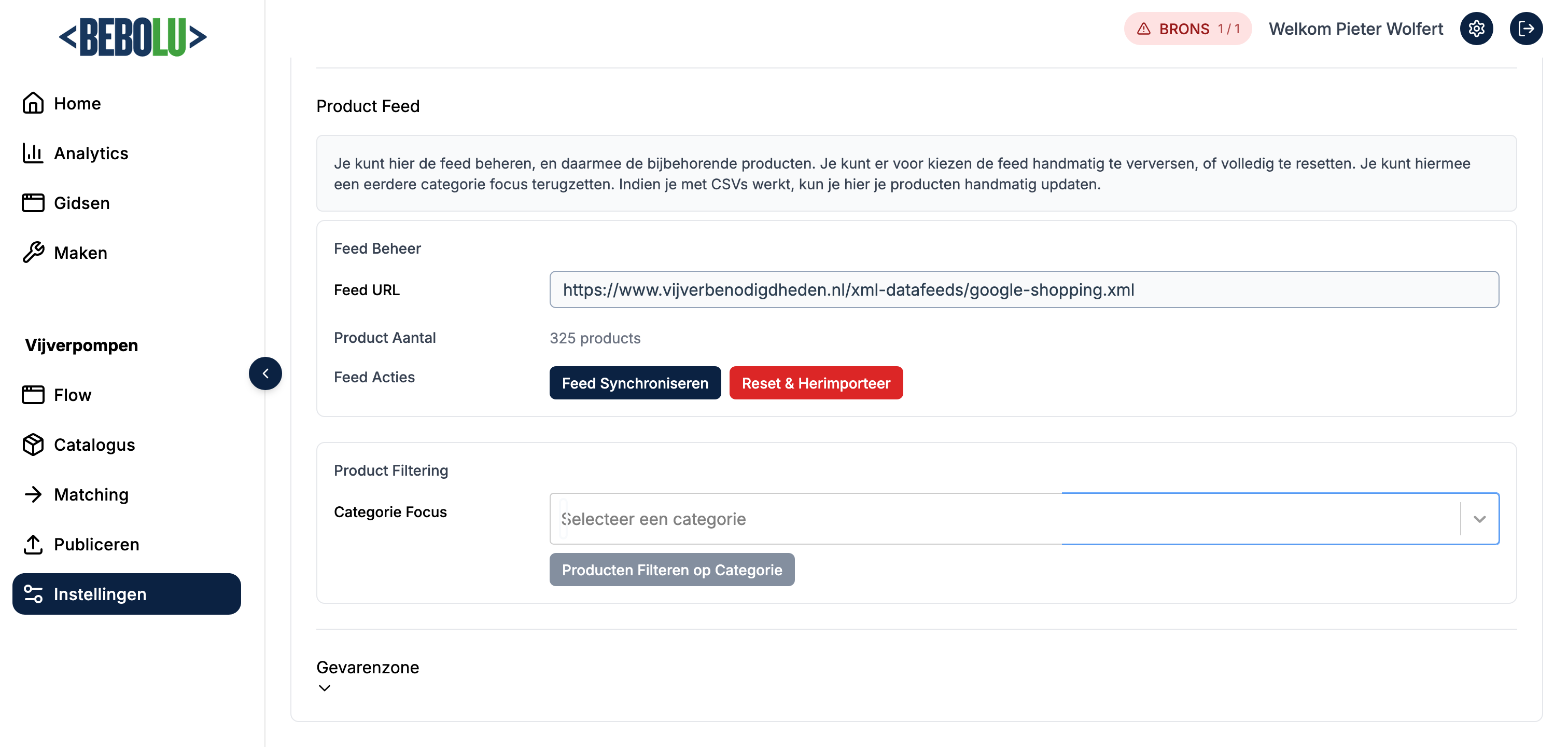This screenshot has height=748, width=1568.
Task: Click the Home house icon
Action: click(x=33, y=103)
